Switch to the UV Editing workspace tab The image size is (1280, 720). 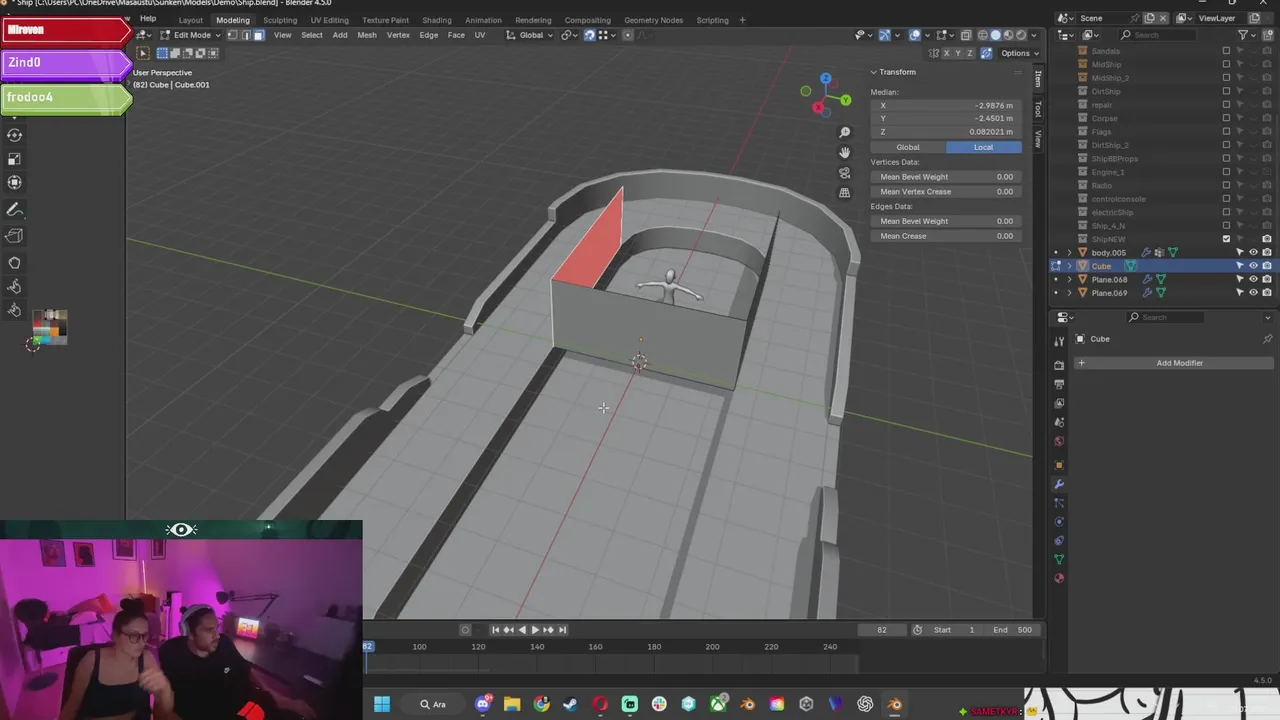click(x=329, y=20)
